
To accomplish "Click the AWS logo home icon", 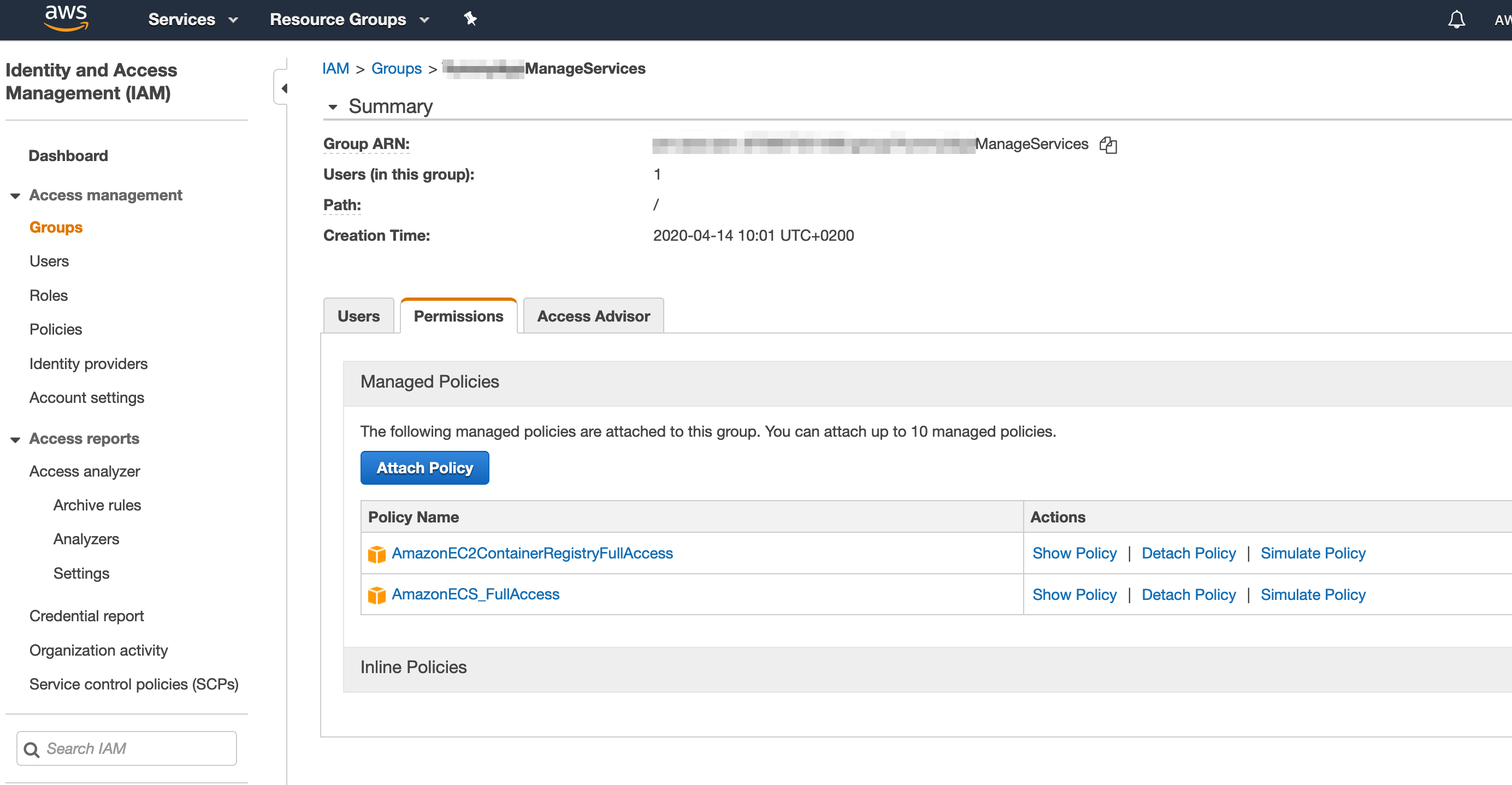I will pos(66,17).
